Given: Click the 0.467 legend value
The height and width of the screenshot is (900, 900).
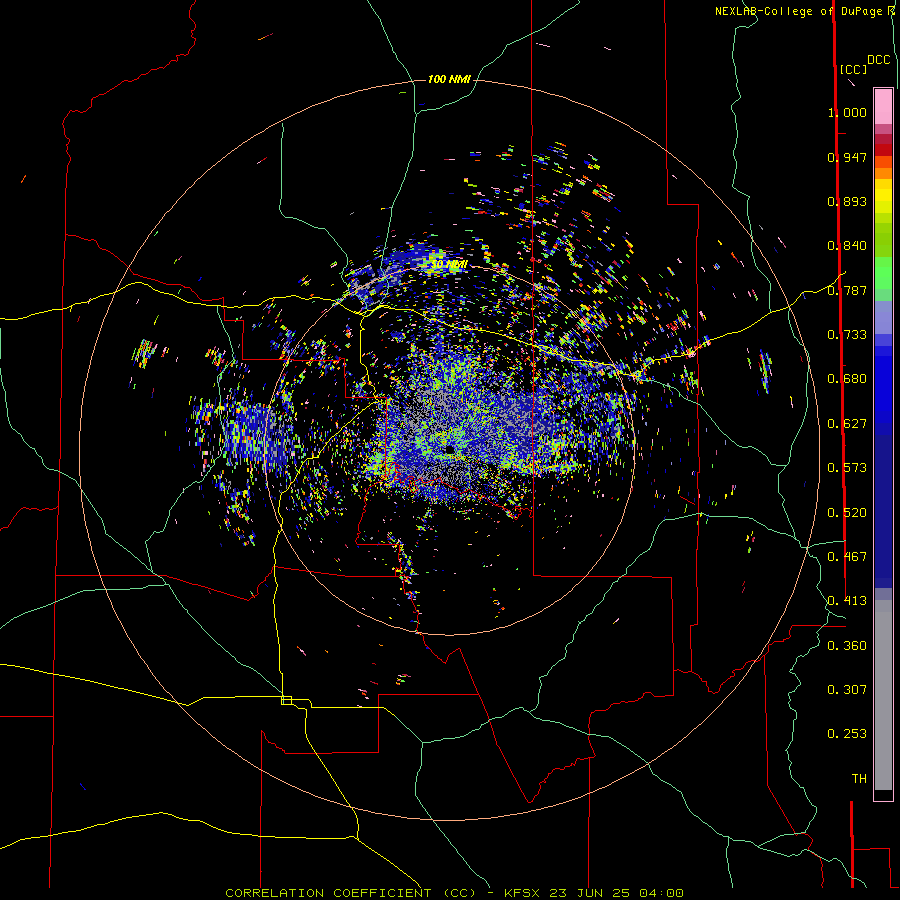Looking at the screenshot, I should pyautogui.click(x=847, y=557).
